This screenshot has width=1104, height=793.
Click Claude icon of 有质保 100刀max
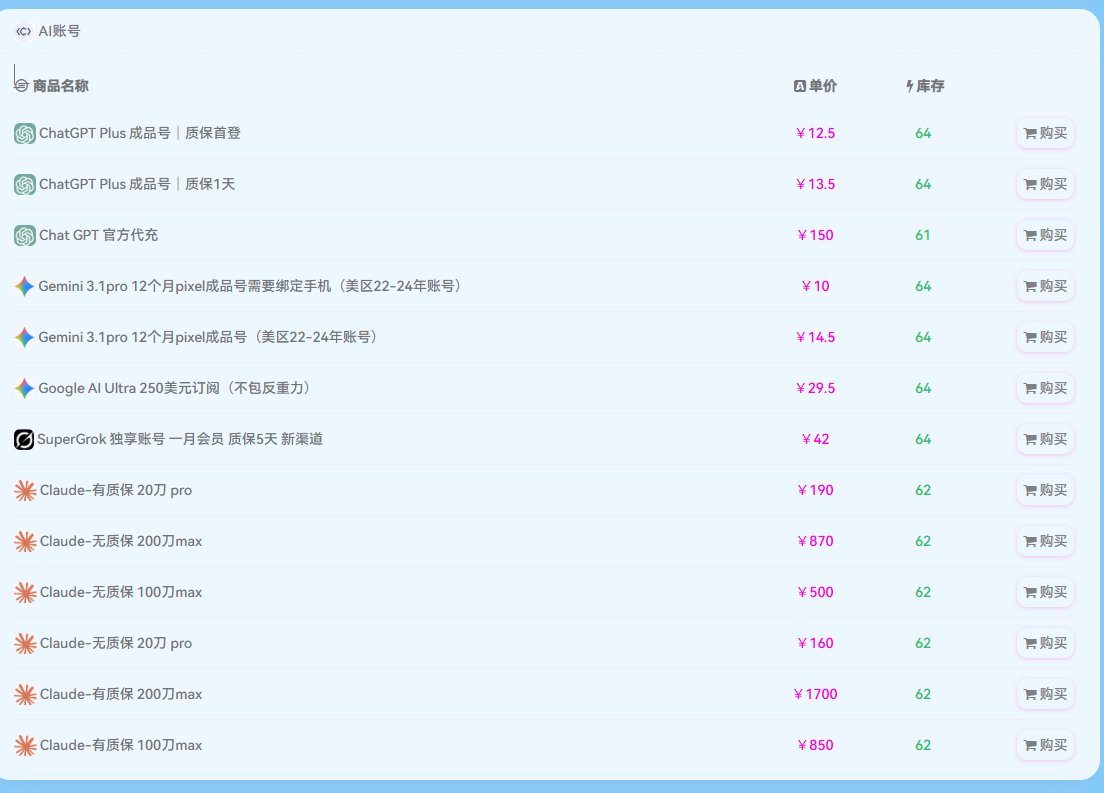tap(25, 745)
